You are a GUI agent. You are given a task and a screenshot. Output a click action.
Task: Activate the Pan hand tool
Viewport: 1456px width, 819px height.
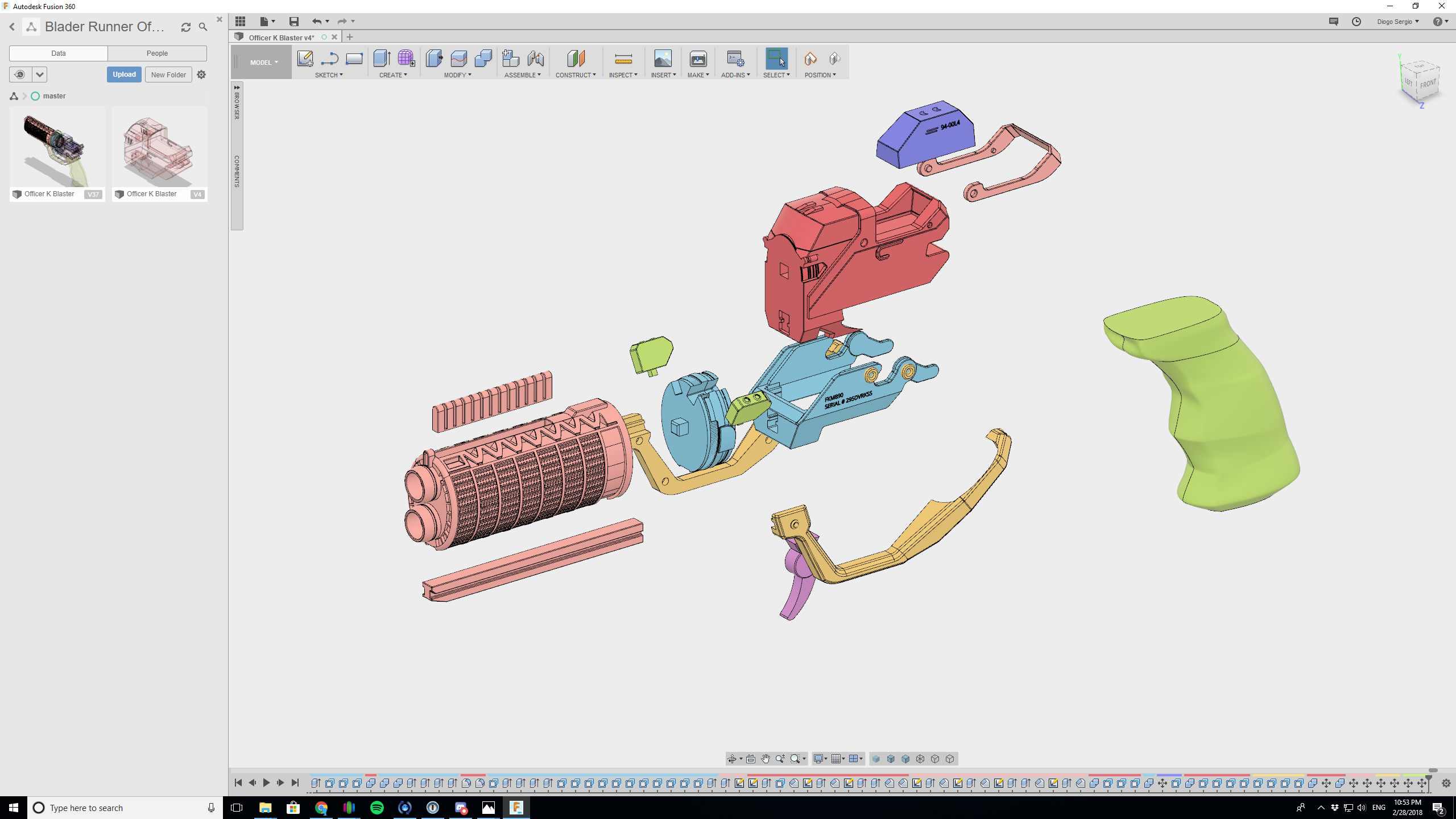tap(766, 759)
